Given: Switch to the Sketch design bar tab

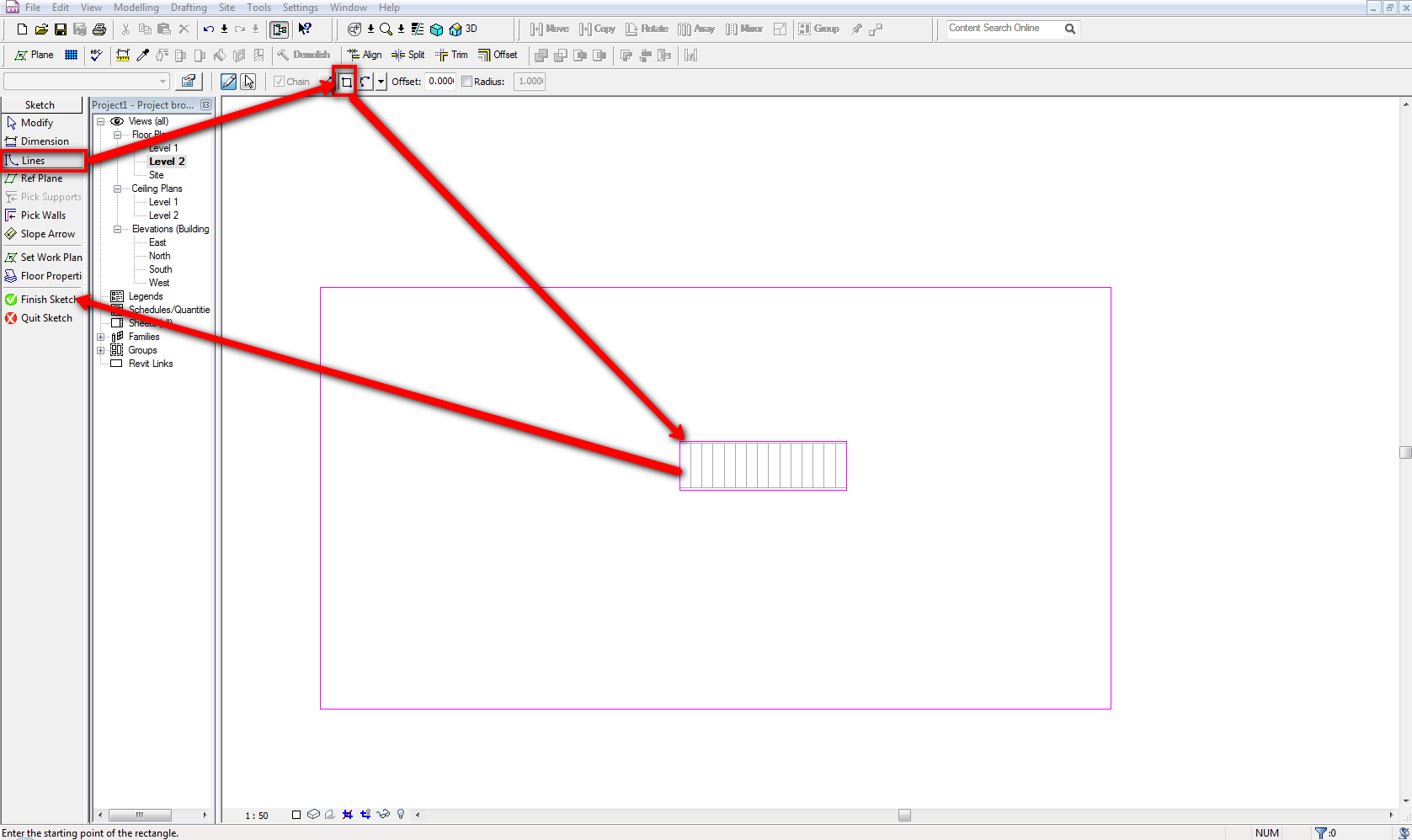Looking at the screenshot, I should click(x=40, y=105).
